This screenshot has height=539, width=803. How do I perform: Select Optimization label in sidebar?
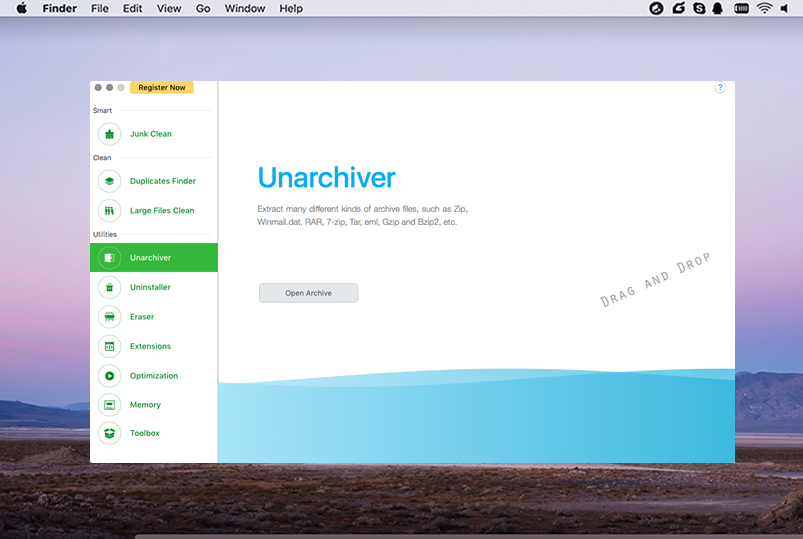point(154,376)
